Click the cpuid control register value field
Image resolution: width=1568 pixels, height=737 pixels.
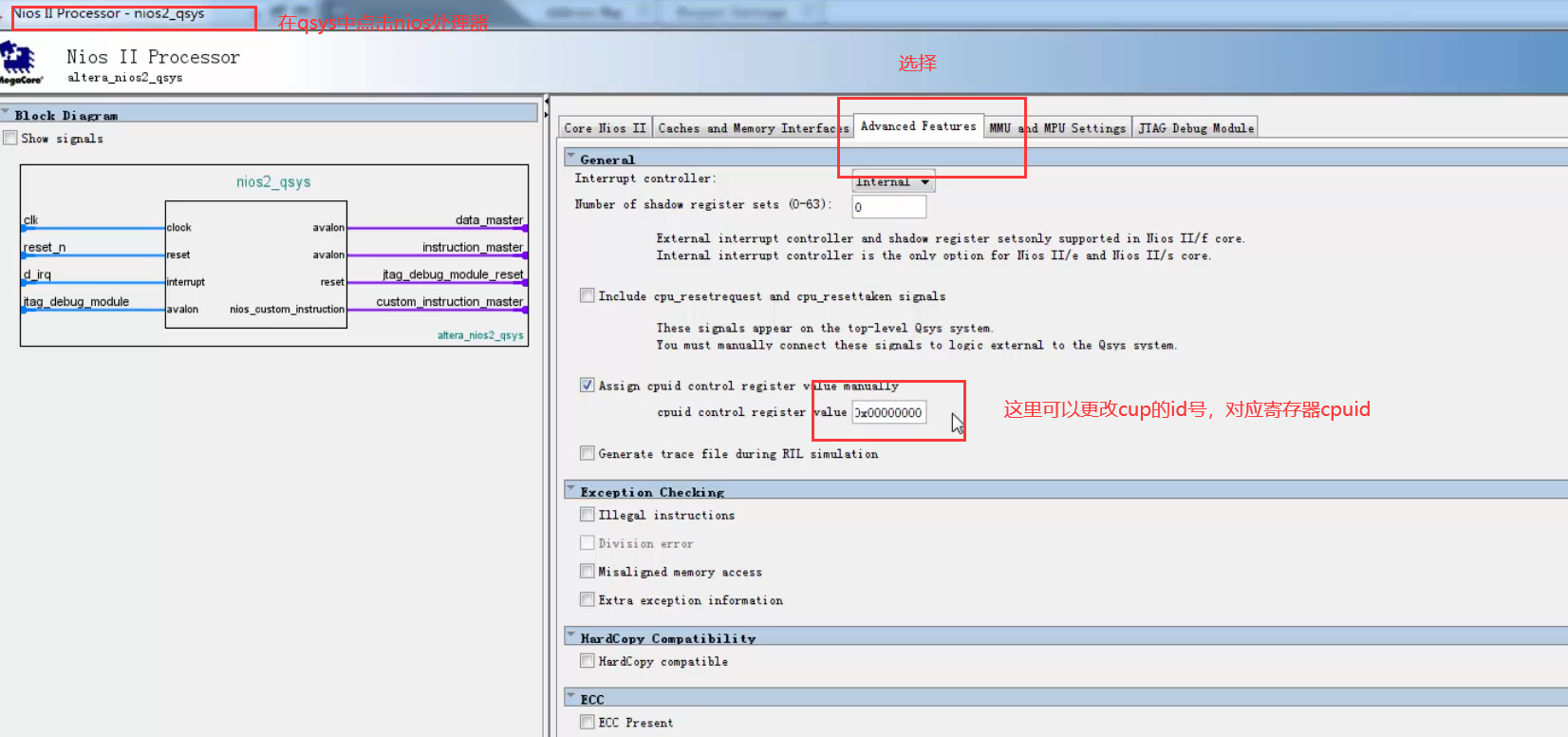point(888,412)
